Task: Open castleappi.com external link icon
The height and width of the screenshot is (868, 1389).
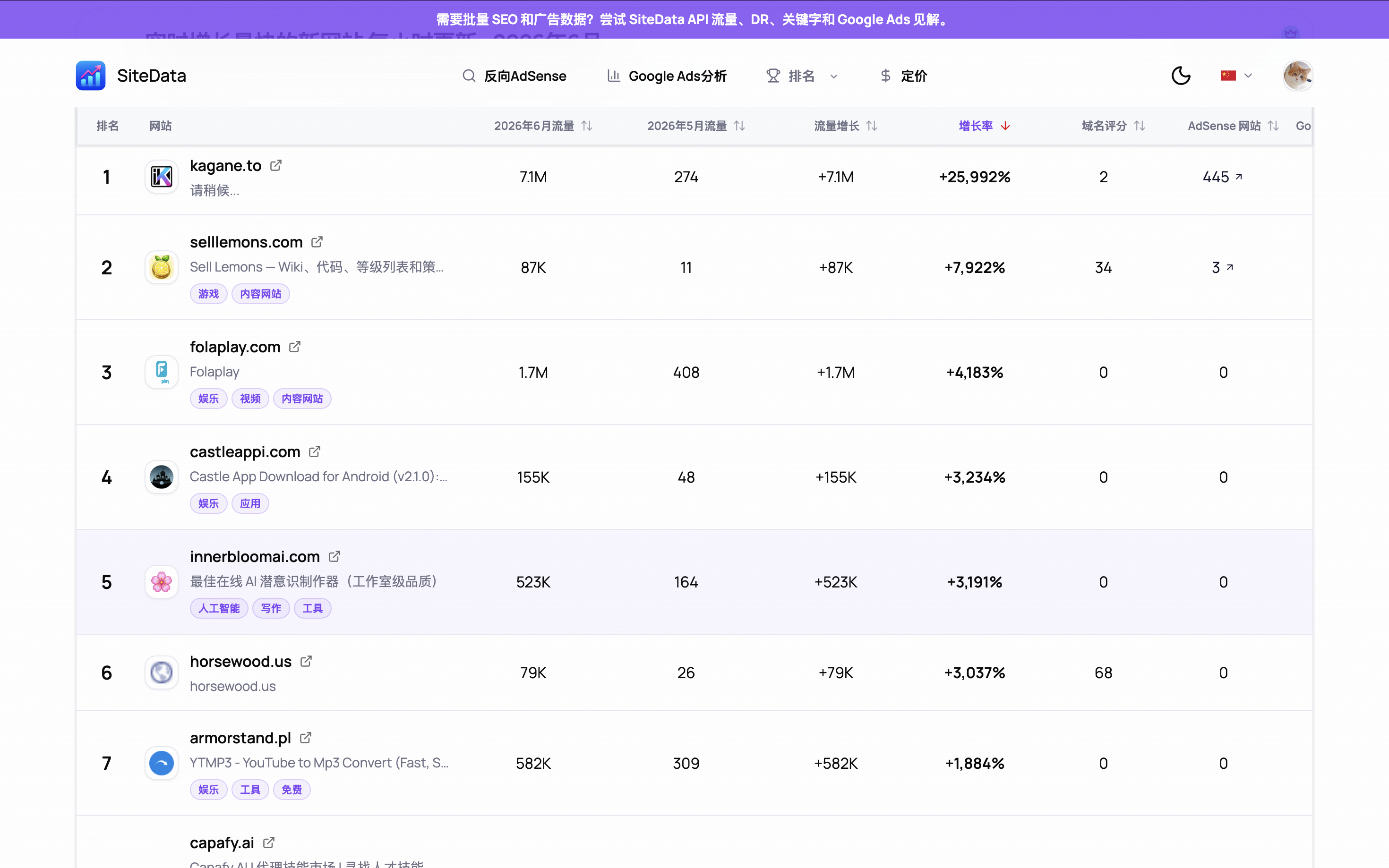Action: (315, 451)
